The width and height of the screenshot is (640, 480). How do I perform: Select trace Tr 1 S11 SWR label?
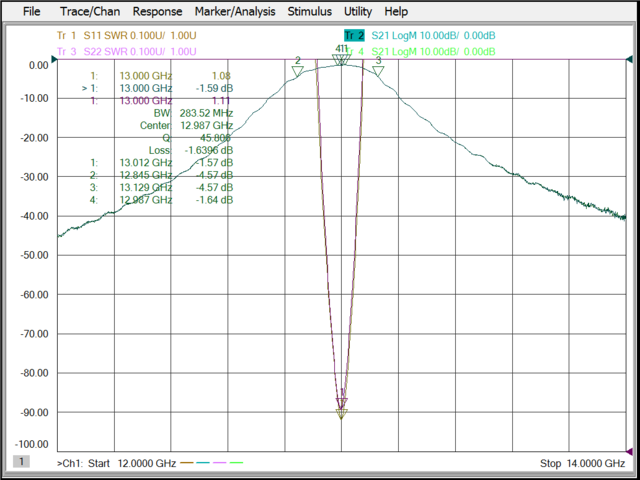[127, 36]
